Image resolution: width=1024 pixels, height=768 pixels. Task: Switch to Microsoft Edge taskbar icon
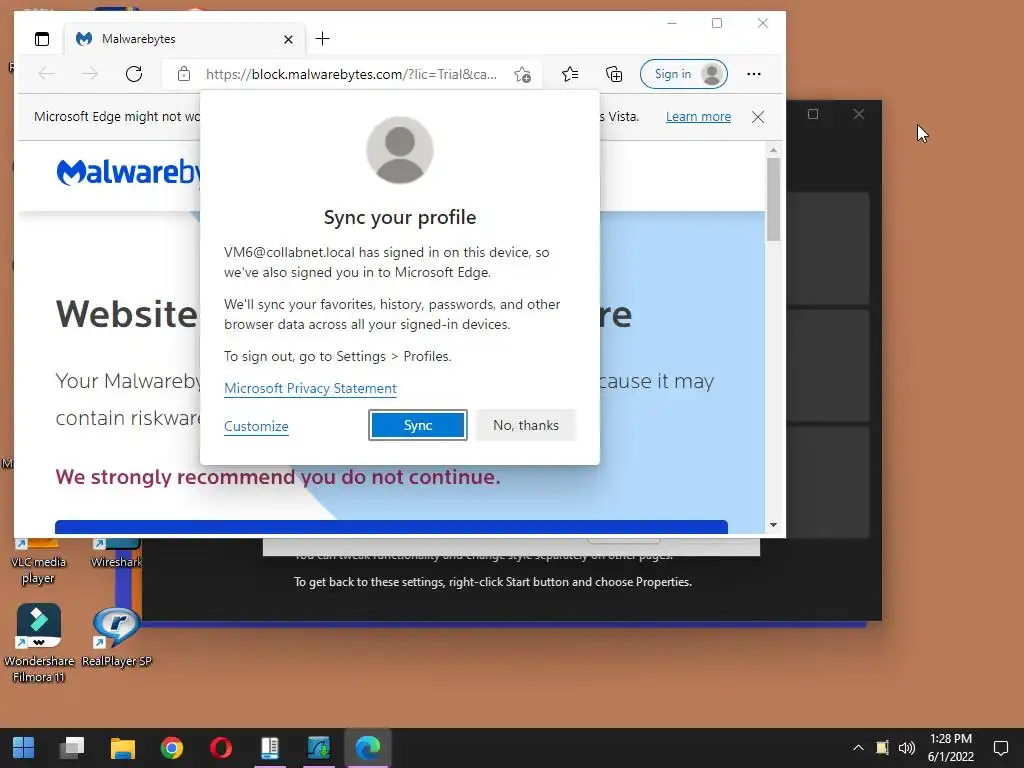coord(368,748)
